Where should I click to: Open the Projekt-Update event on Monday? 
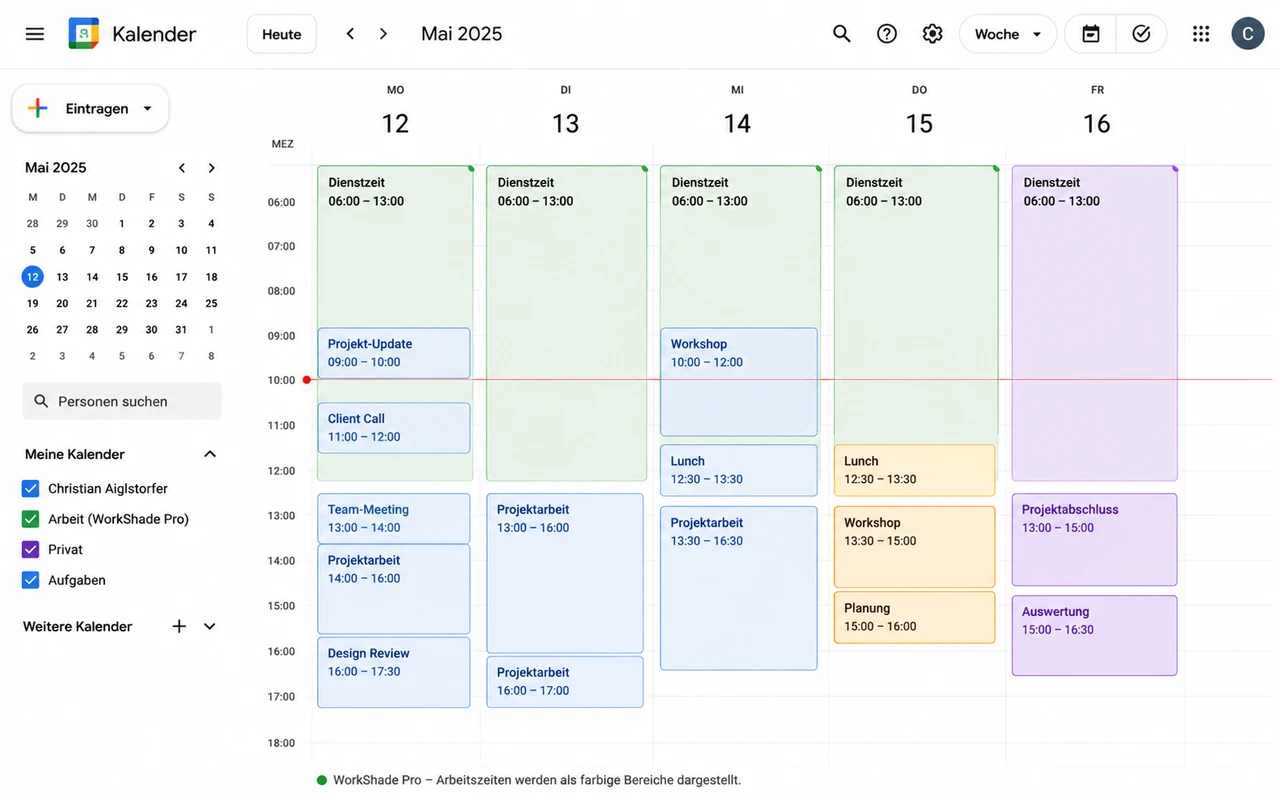(x=394, y=353)
